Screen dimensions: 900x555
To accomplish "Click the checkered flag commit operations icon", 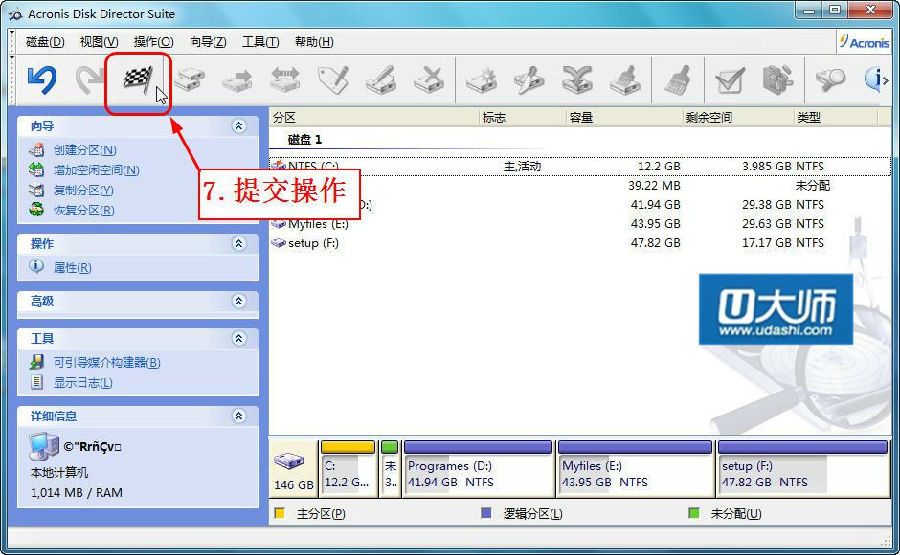I will 137,80.
